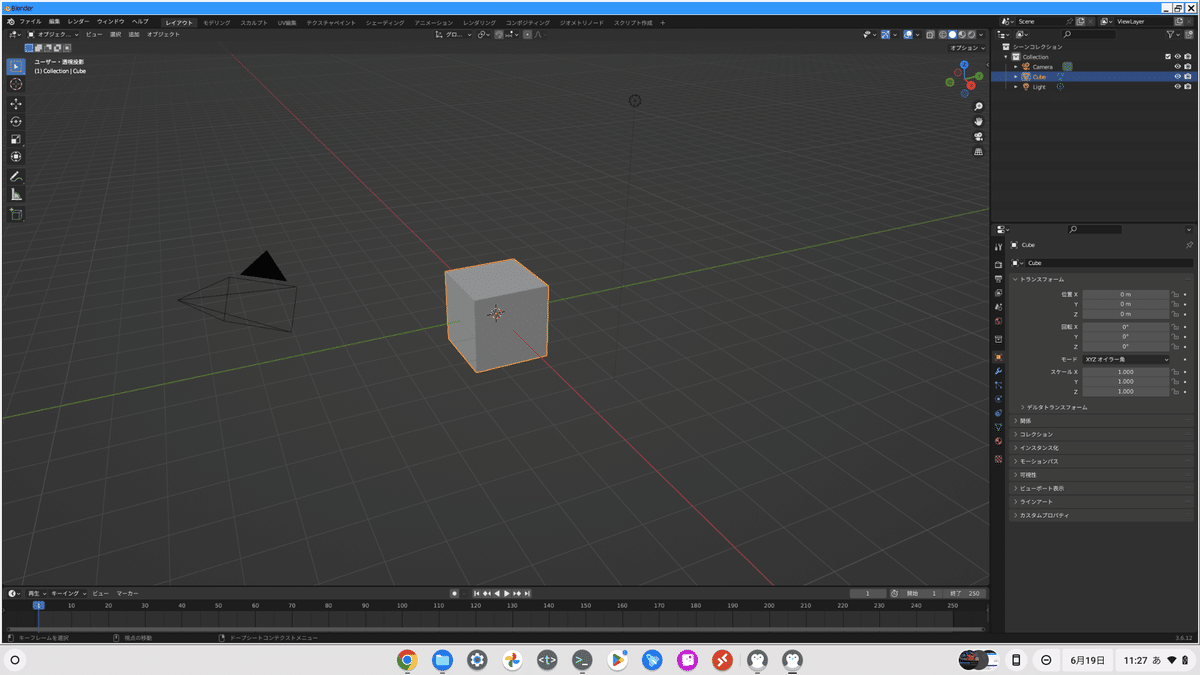This screenshot has height=675, width=1200.
Task: Uncheck the Collection exclude checkbox
Action: (1168, 57)
